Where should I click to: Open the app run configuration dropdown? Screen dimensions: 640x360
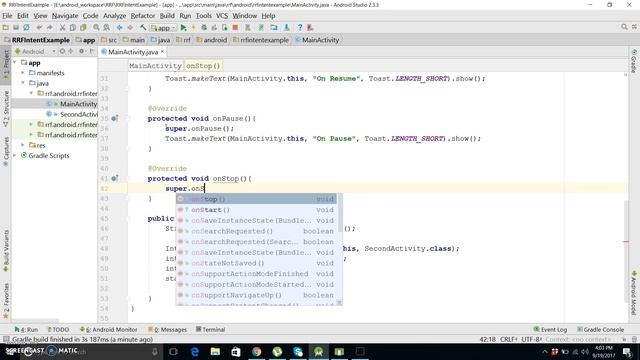tap(163, 28)
